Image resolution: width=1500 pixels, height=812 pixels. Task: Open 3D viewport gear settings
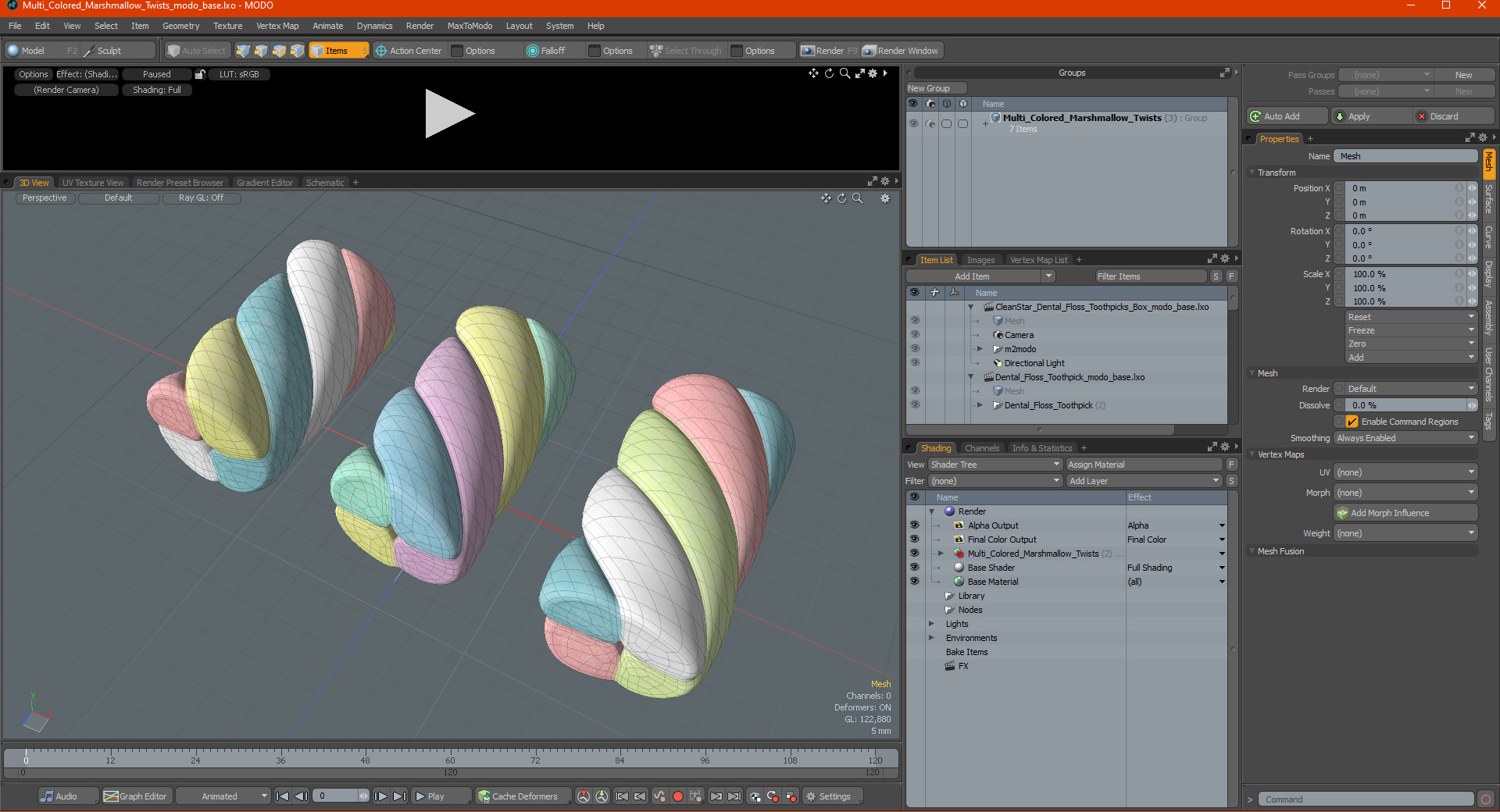(885, 198)
